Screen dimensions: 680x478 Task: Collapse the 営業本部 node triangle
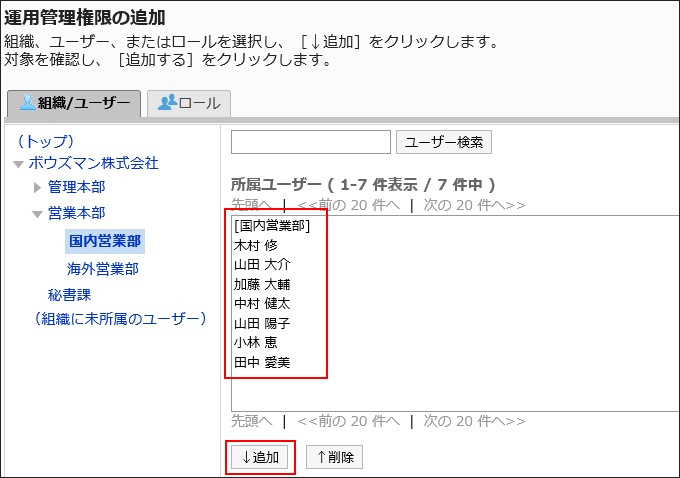38,214
